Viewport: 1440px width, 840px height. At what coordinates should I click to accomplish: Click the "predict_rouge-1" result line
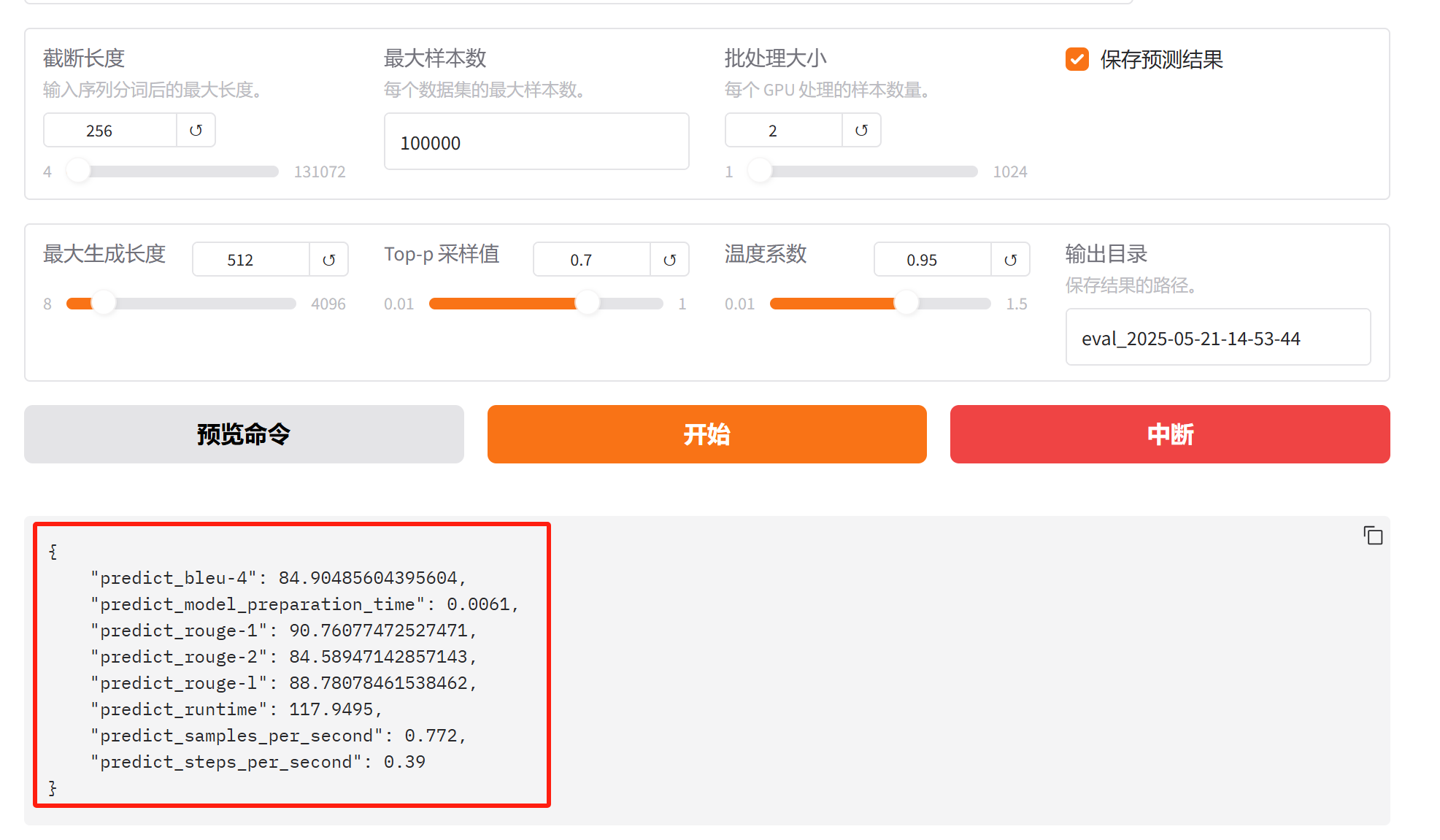click(284, 631)
